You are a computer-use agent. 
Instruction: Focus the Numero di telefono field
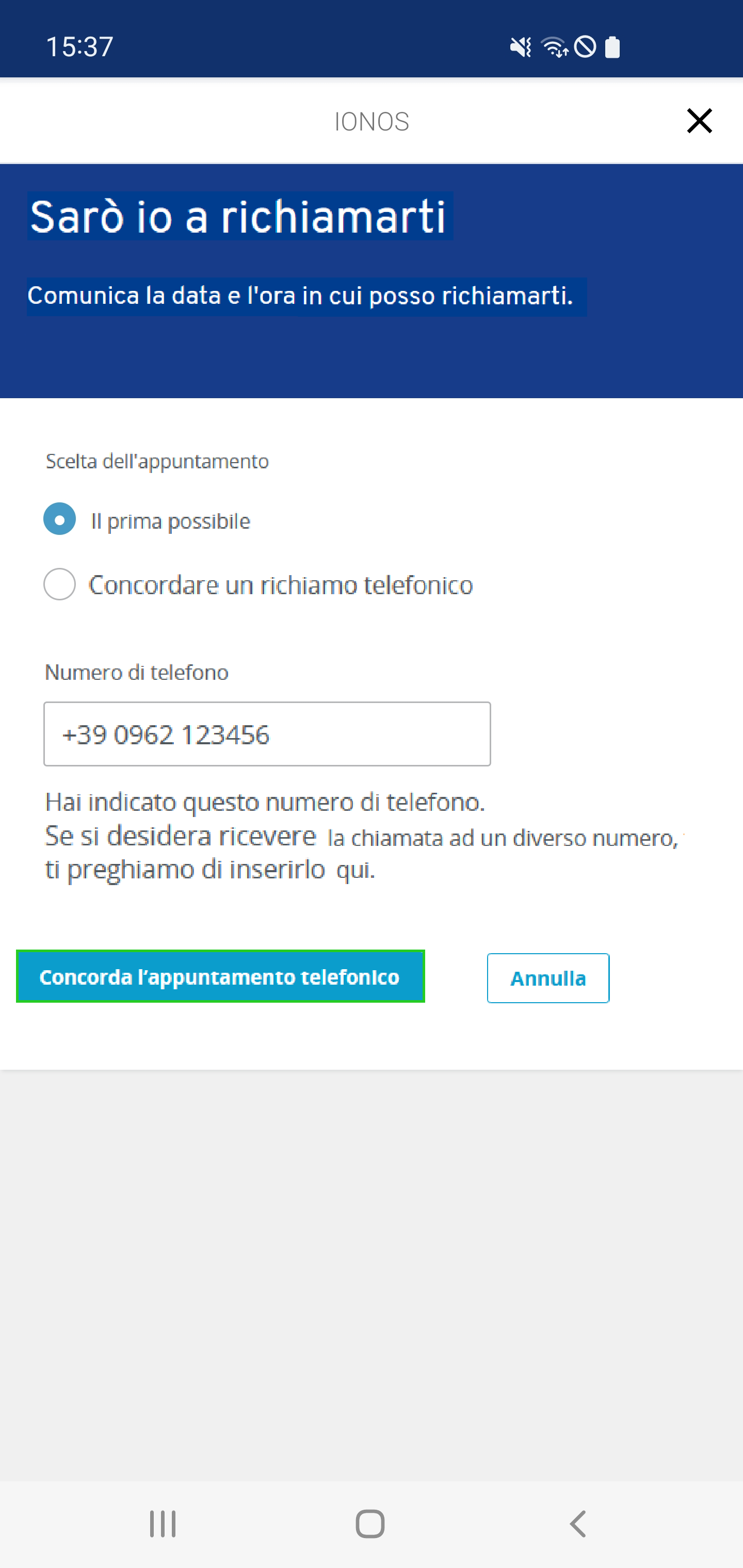pyautogui.click(x=267, y=733)
